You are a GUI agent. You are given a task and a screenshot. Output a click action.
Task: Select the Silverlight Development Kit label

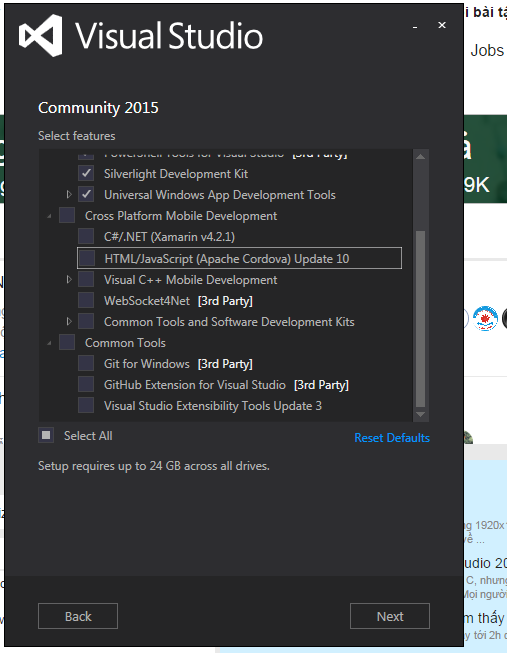(176, 174)
